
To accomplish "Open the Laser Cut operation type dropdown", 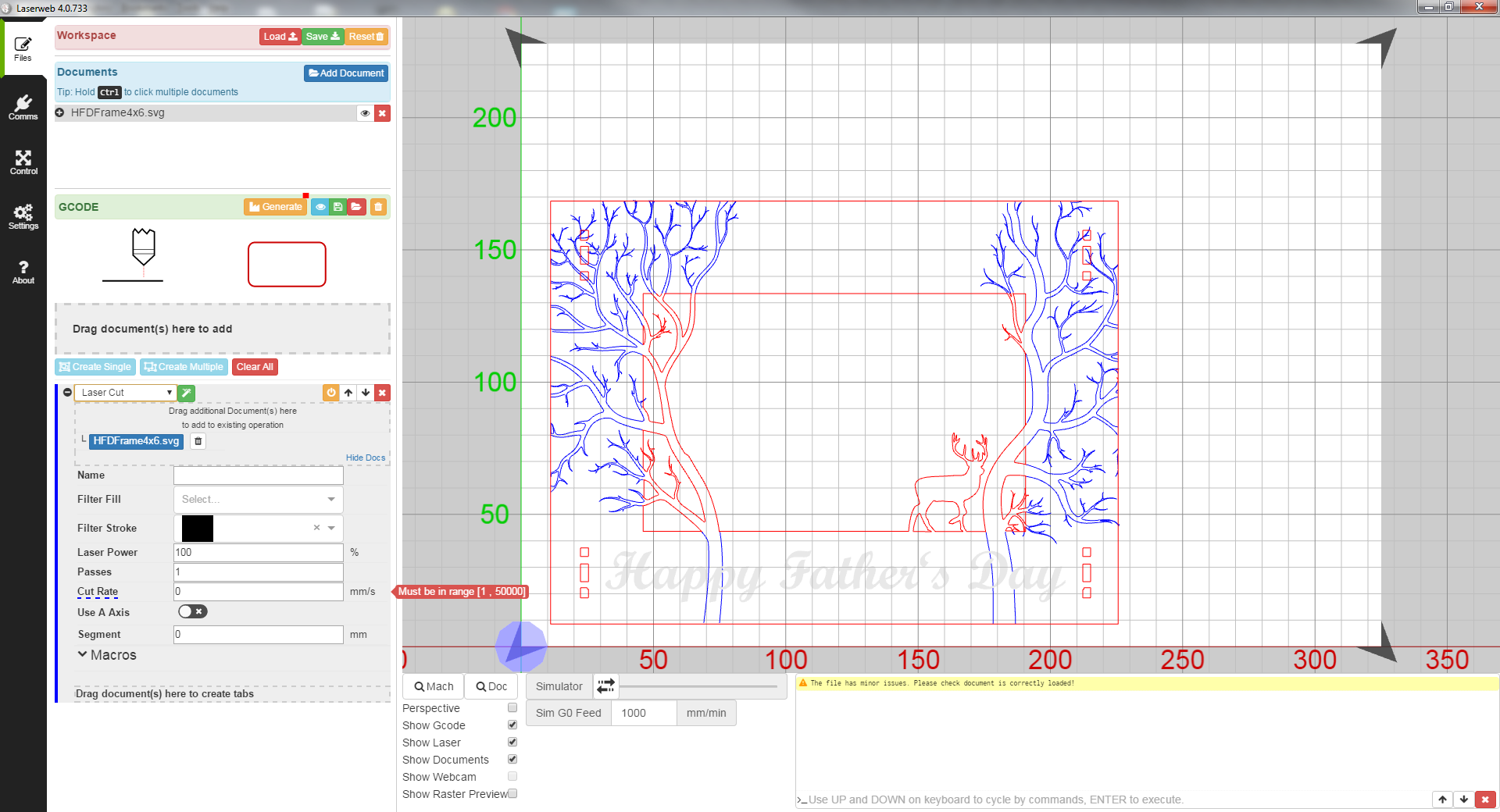I will 125,393.
